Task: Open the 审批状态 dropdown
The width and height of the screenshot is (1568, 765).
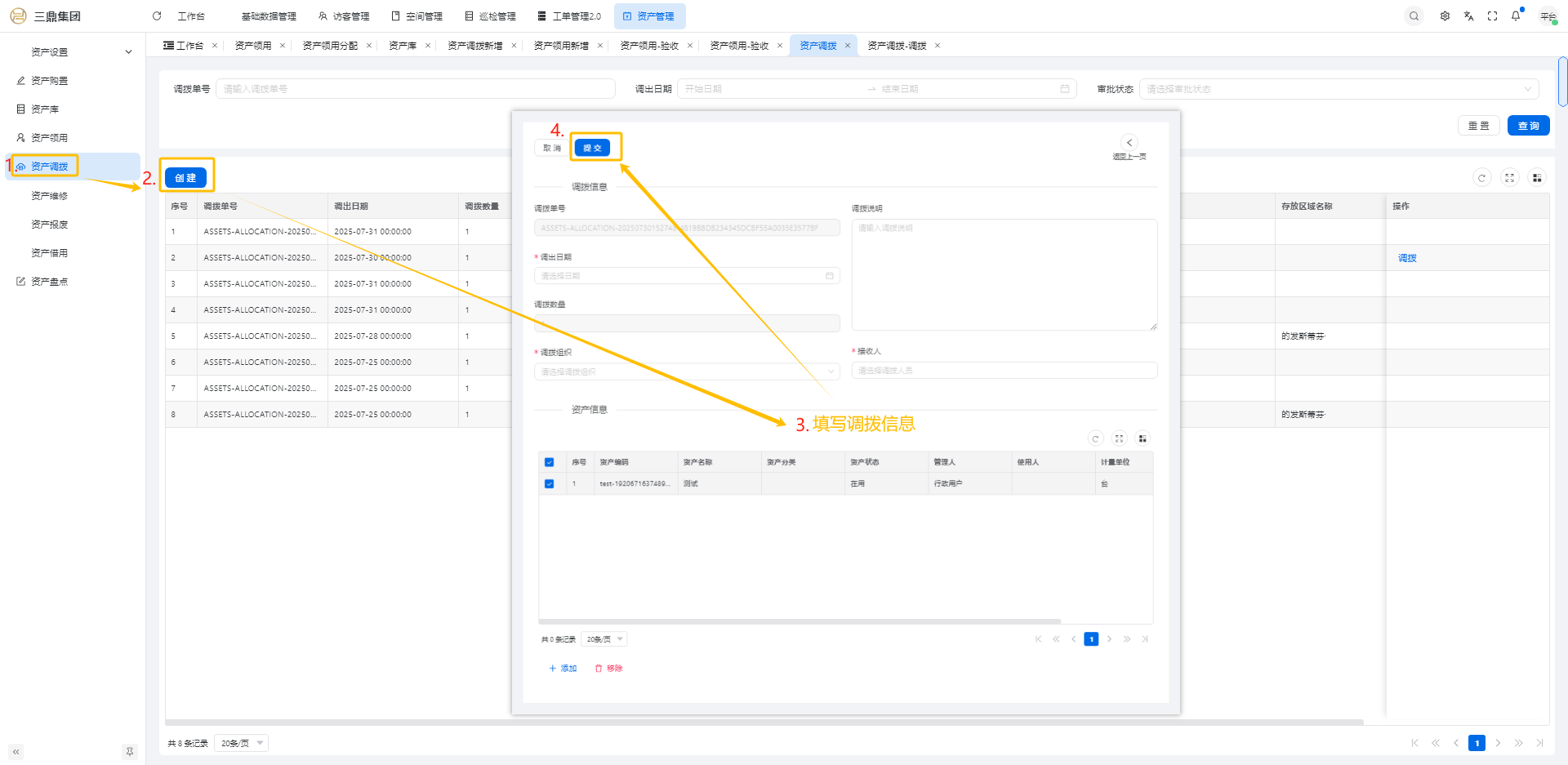Action: (1338, 89)
